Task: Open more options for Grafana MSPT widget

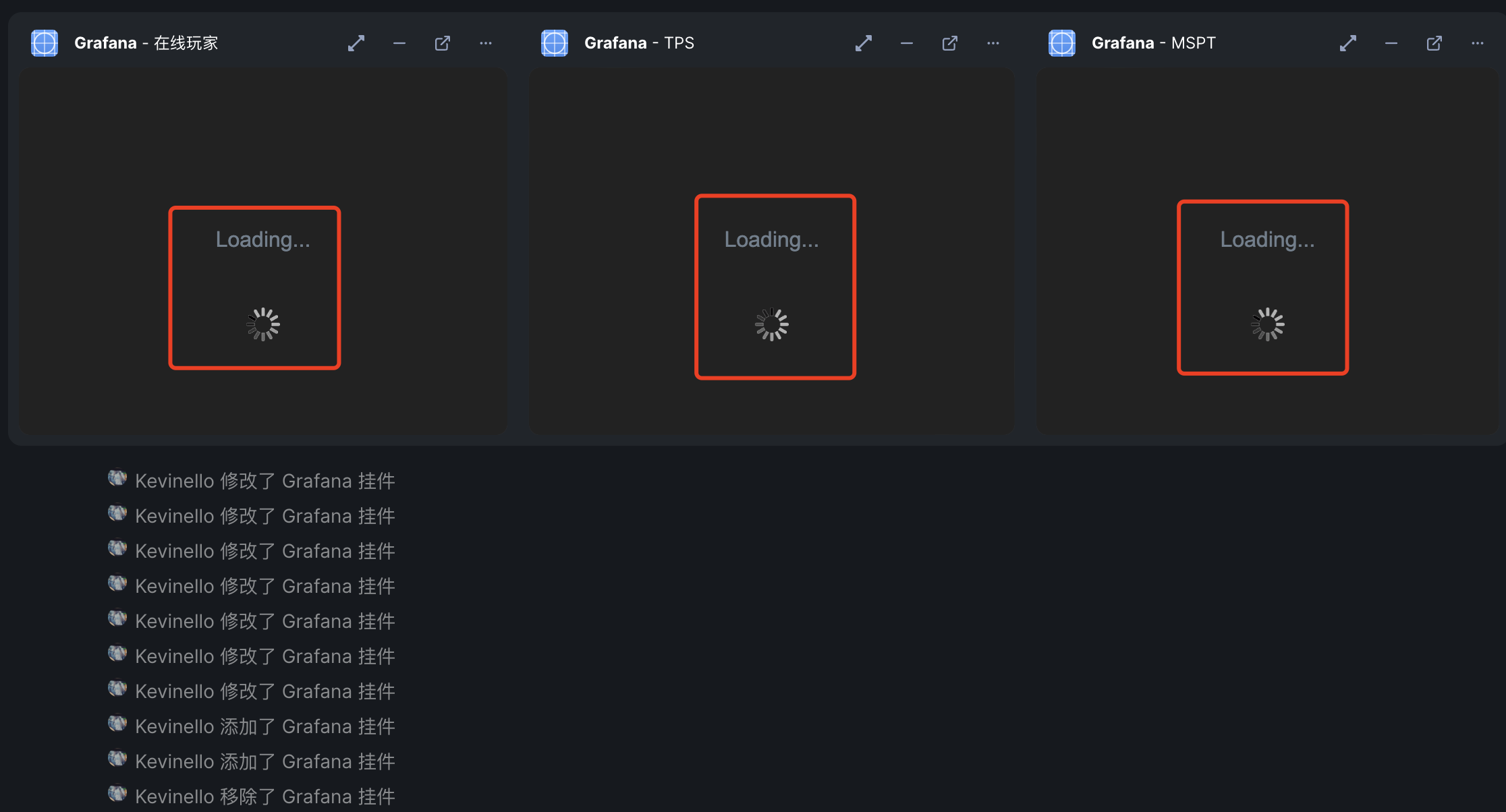Action: click(1478, 43)
